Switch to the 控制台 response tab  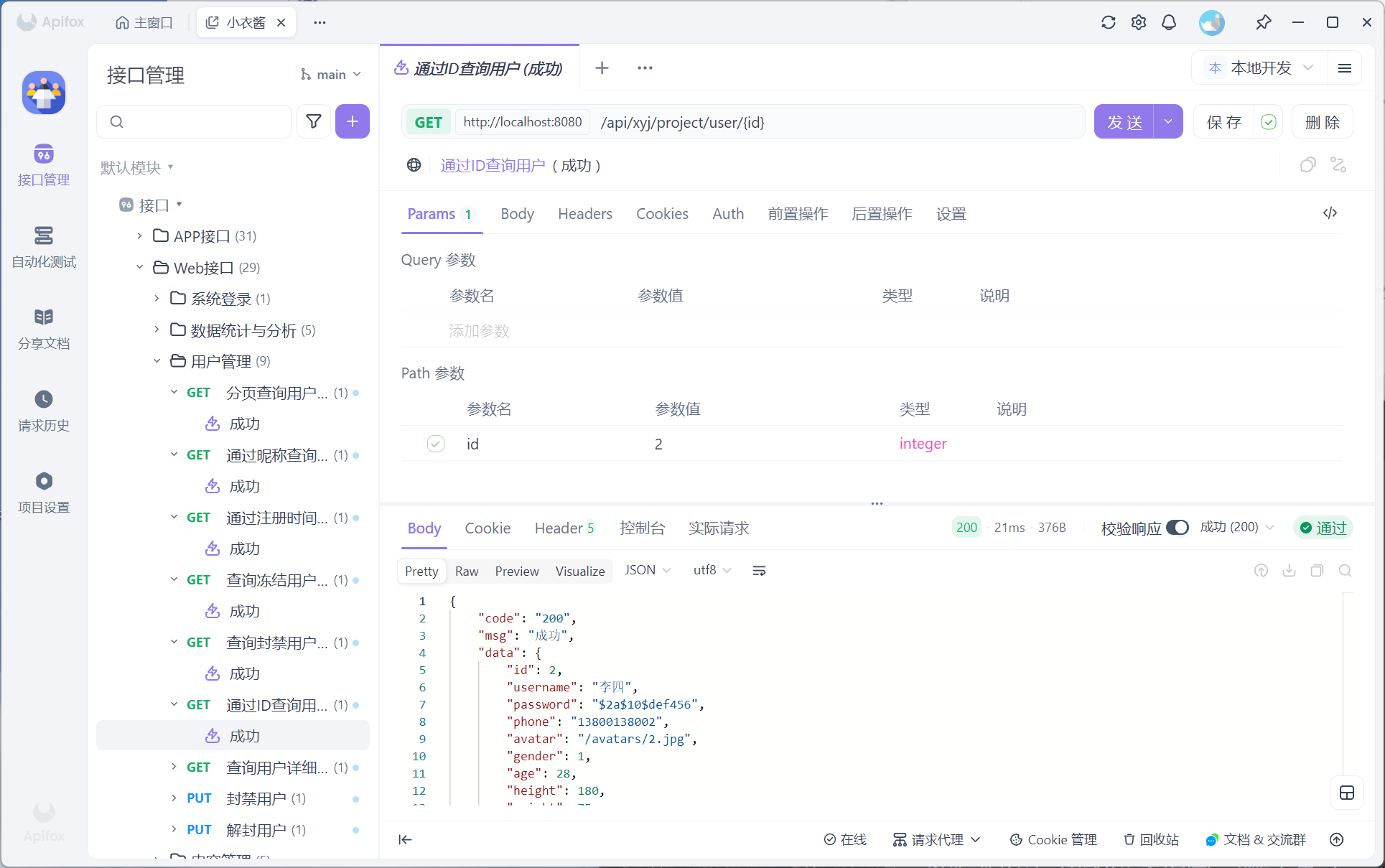[642, 528]
